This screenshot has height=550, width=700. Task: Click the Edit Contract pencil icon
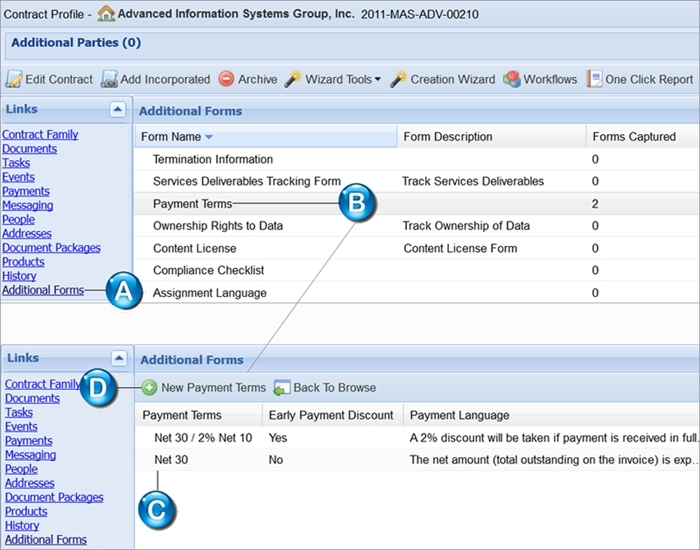[13, 79]
